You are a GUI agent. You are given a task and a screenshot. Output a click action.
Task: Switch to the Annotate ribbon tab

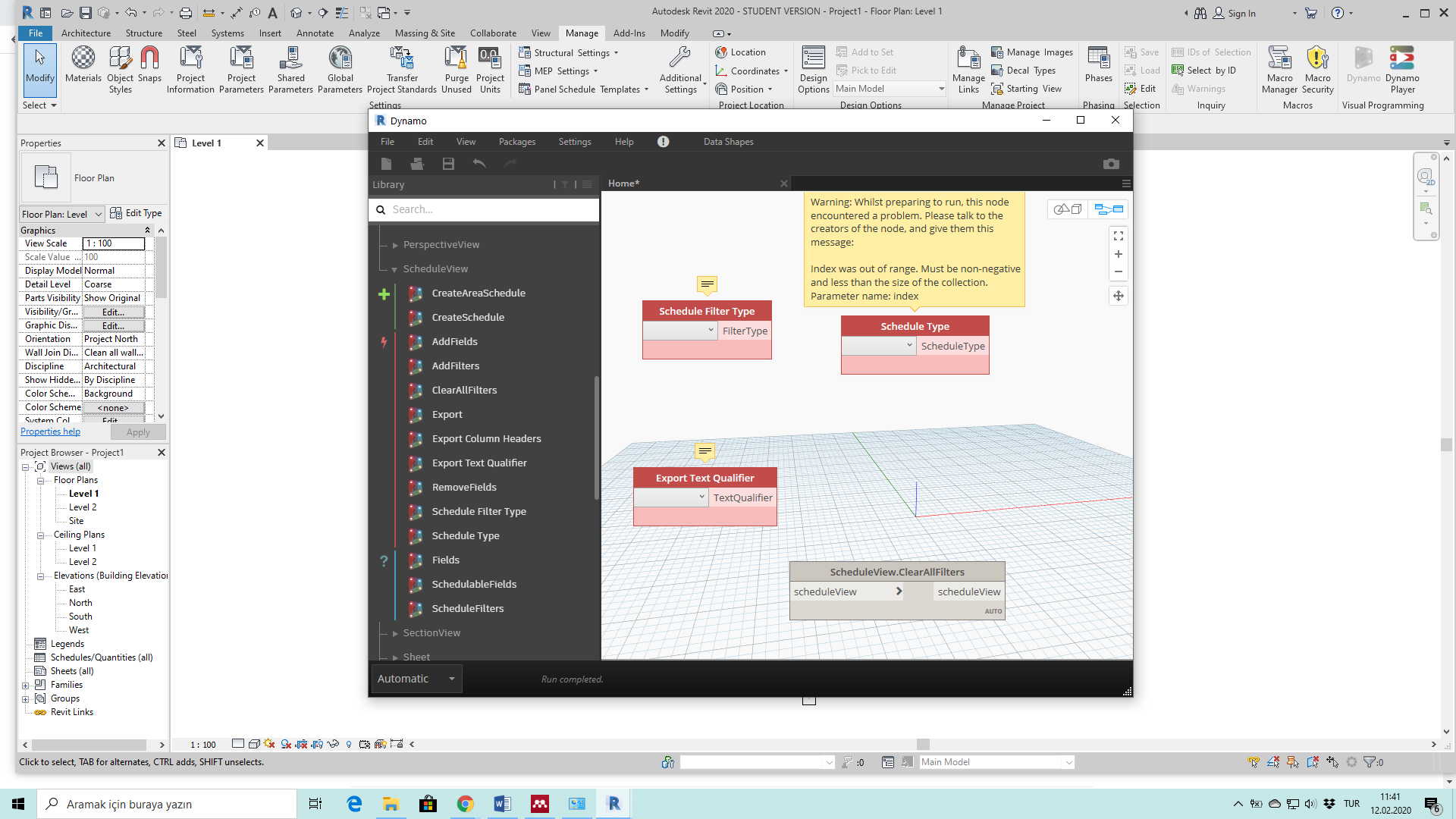pos(315,33)
